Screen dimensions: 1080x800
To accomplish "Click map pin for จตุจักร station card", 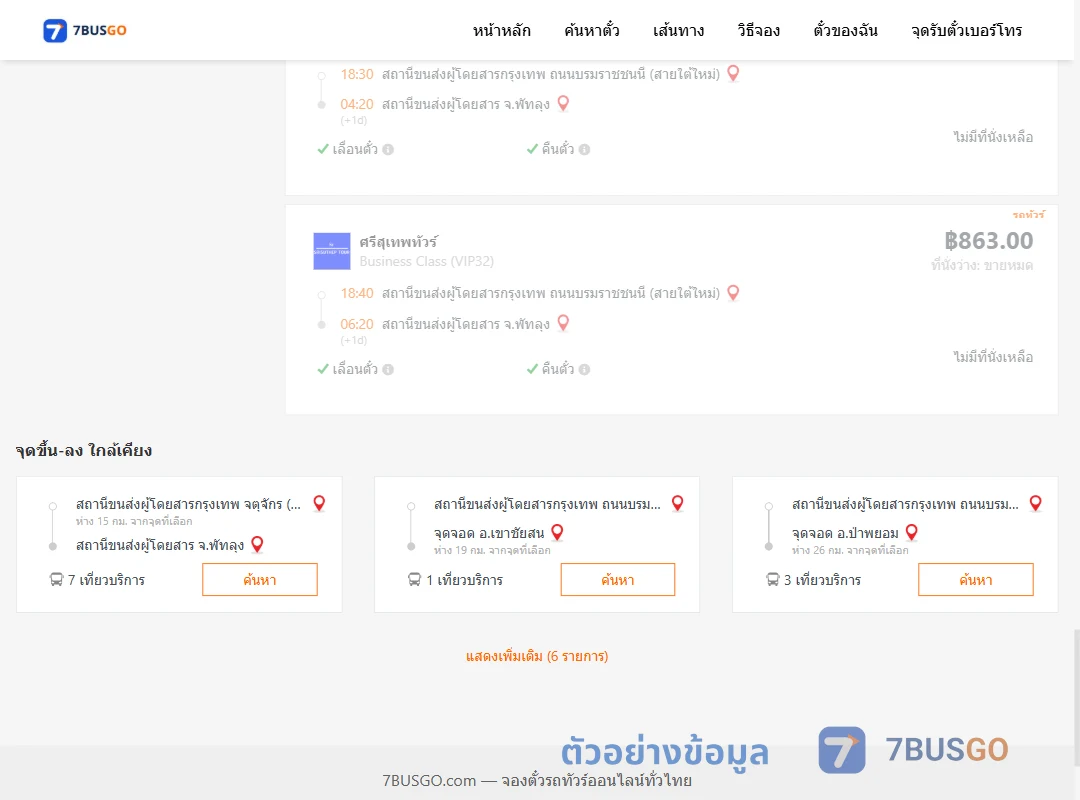I will [319, 504].
